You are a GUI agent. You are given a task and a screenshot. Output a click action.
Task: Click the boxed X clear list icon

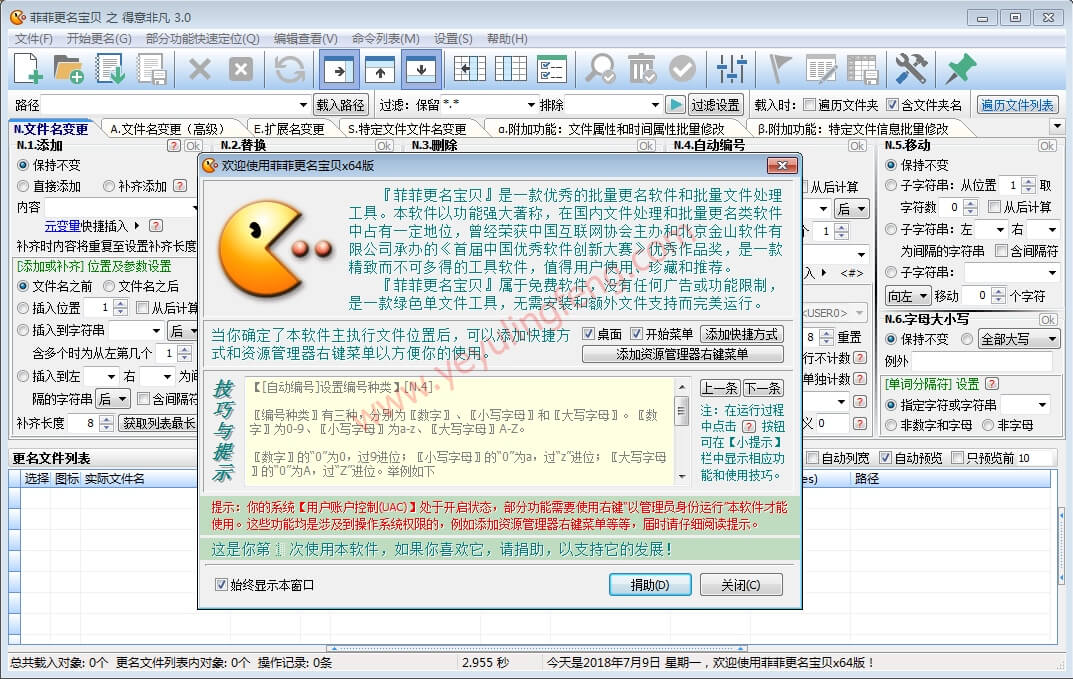pos(240,69)
